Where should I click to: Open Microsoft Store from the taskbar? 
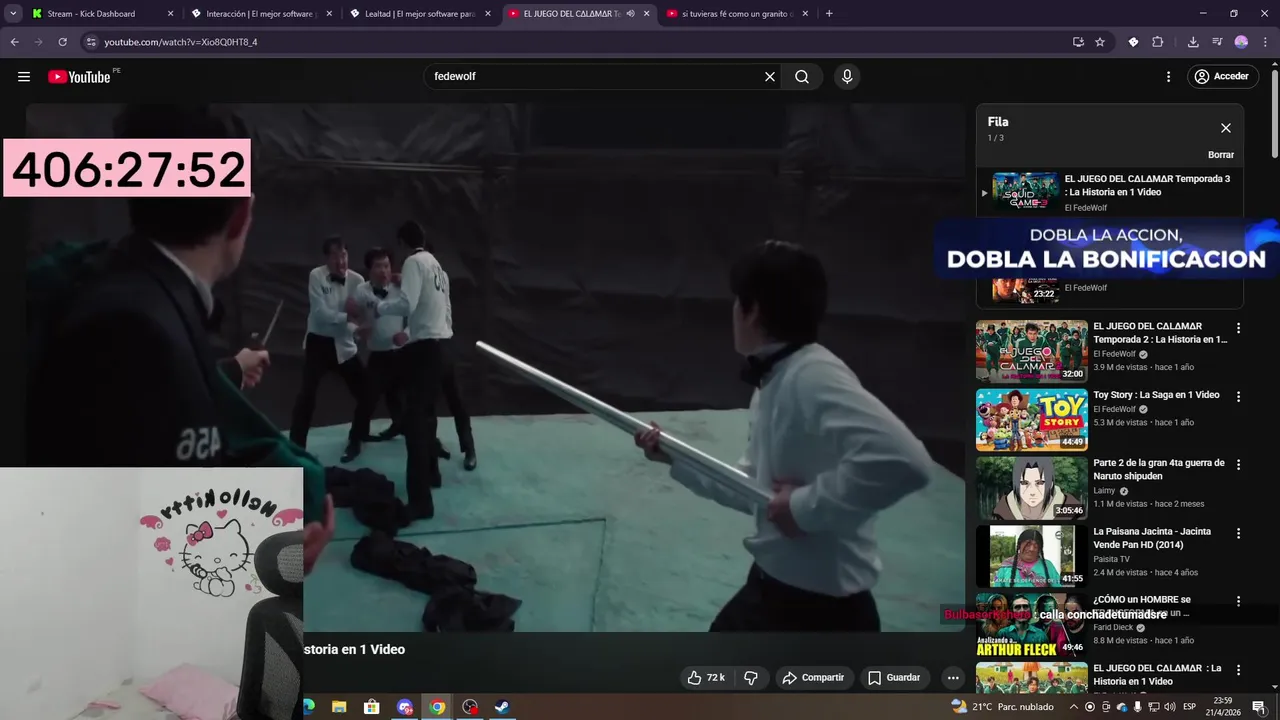coord(372,707)
